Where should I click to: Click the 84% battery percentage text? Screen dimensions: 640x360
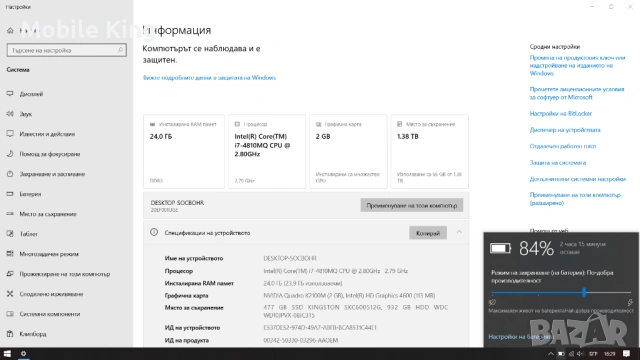pyautogui.click(x=536, y=248)
